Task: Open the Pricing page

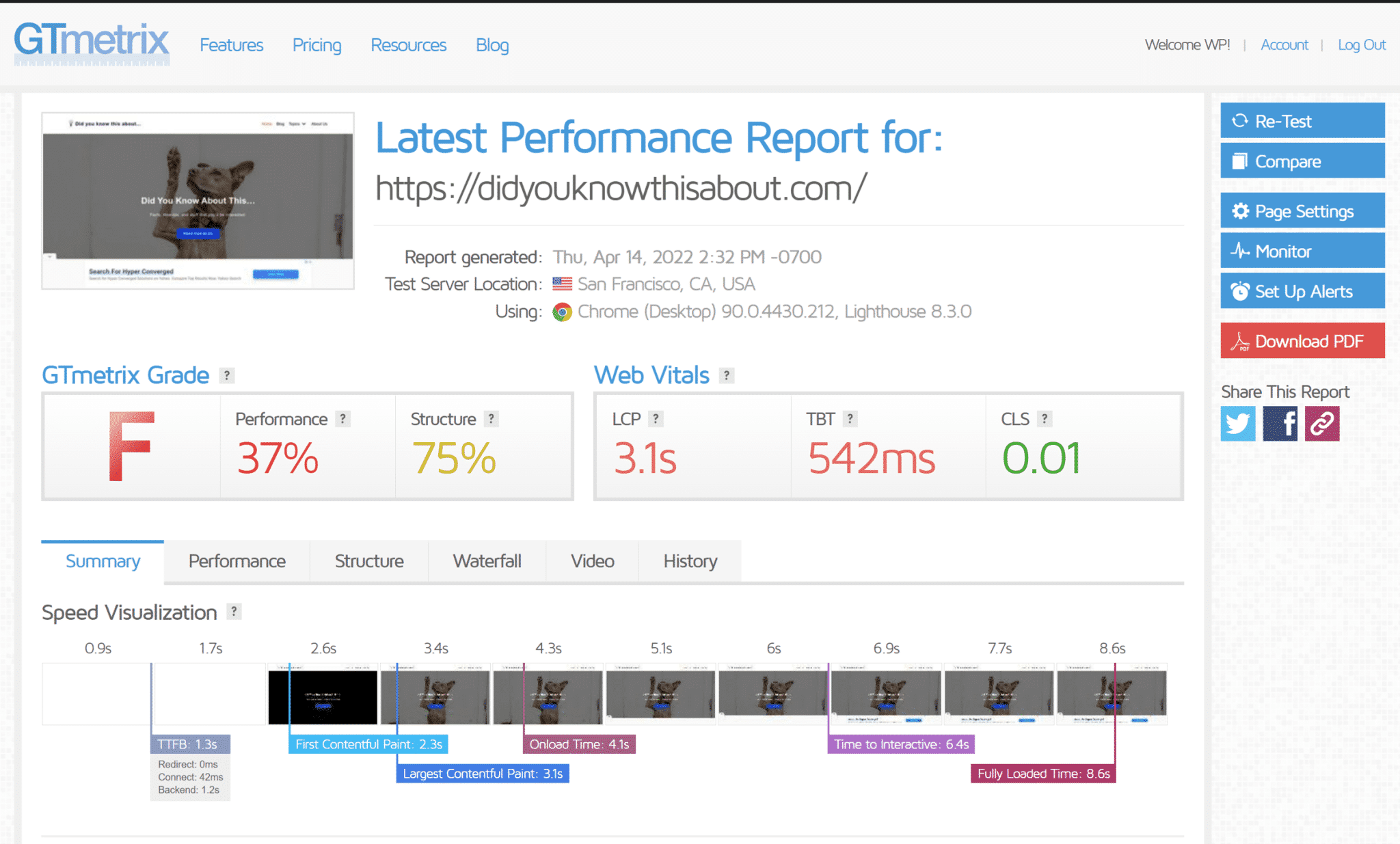Action: pos(317,45)
